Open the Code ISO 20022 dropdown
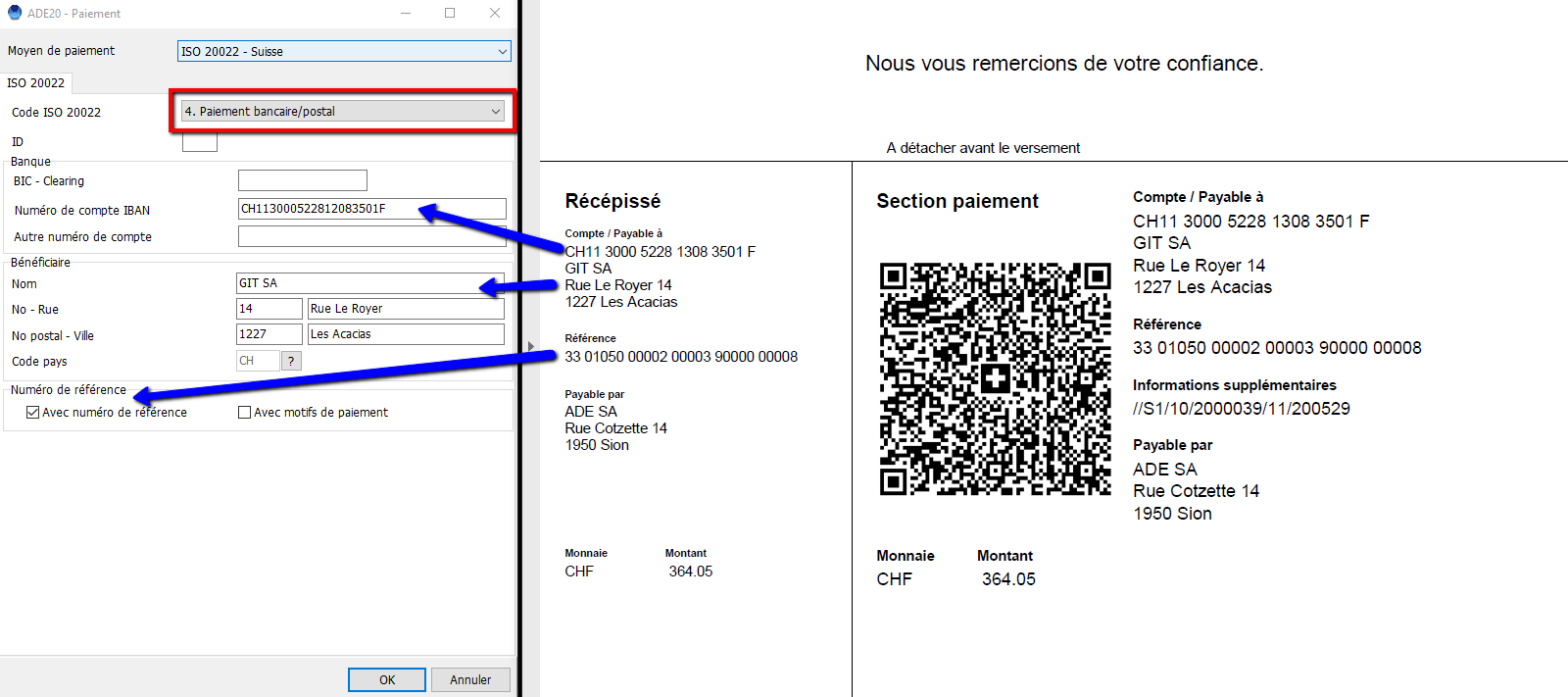The height and width of the screenshot is (697, 1568). [x=343, y=112]
